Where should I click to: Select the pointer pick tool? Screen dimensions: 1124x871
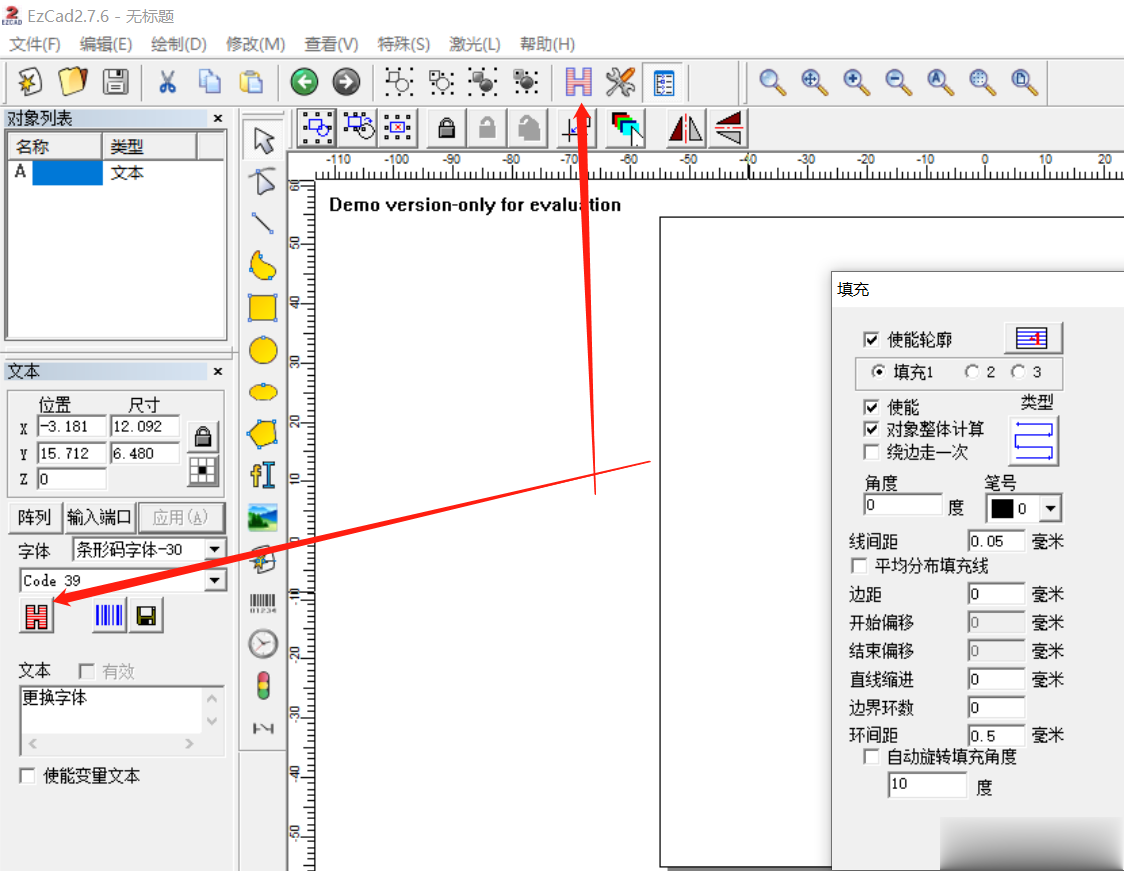pos(263,141)
